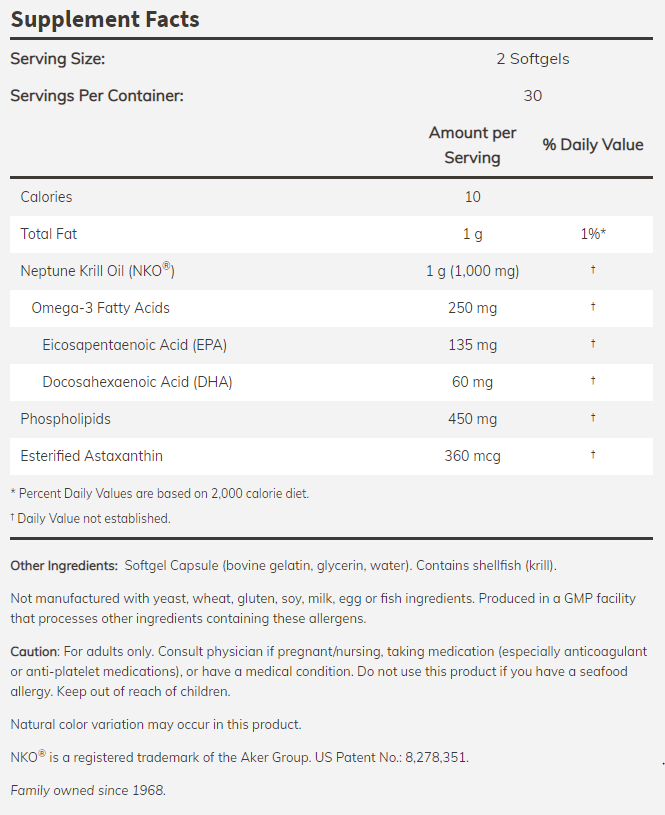The height and width of the screenshot is (815, 665).
Task: Click the Total Fat row label
Action: 48,234
